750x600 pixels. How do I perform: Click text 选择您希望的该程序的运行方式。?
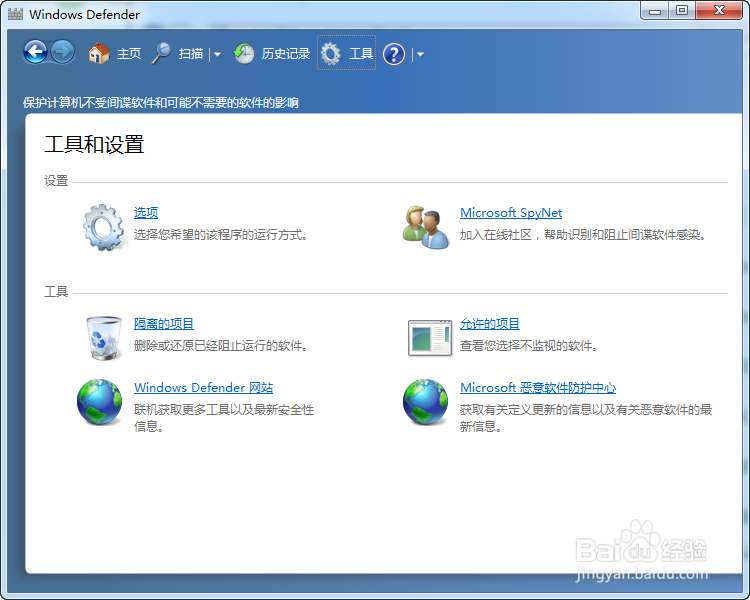point(221,235)
